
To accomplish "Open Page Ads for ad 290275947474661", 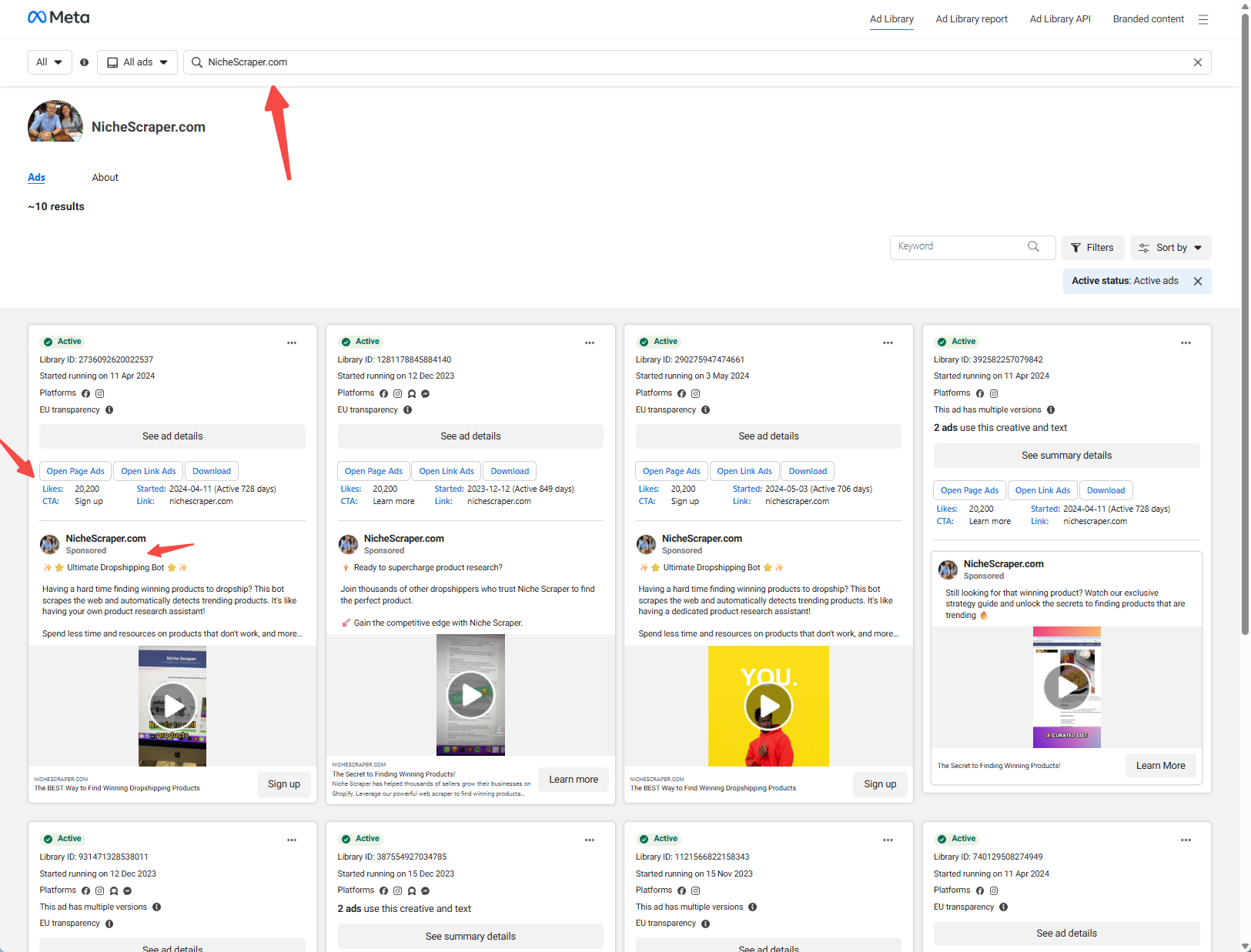I will point(672,471).
